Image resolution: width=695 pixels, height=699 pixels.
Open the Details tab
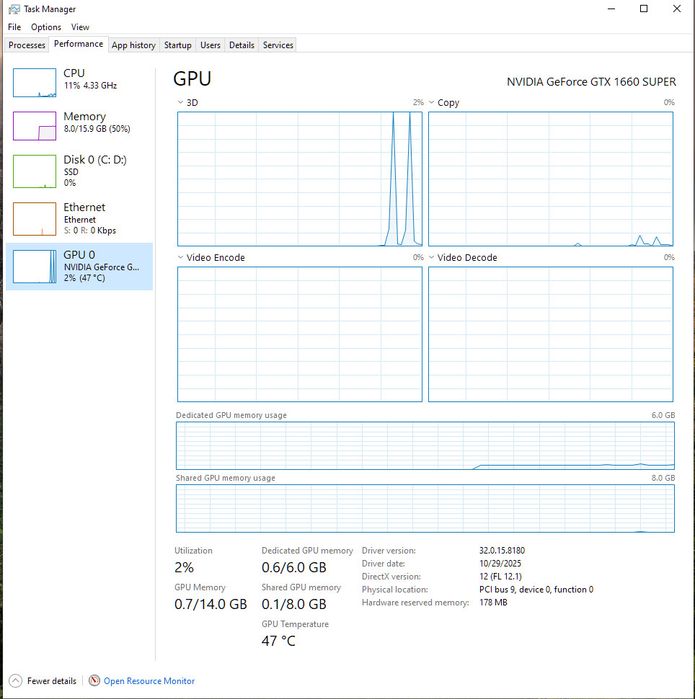[242, 45]
